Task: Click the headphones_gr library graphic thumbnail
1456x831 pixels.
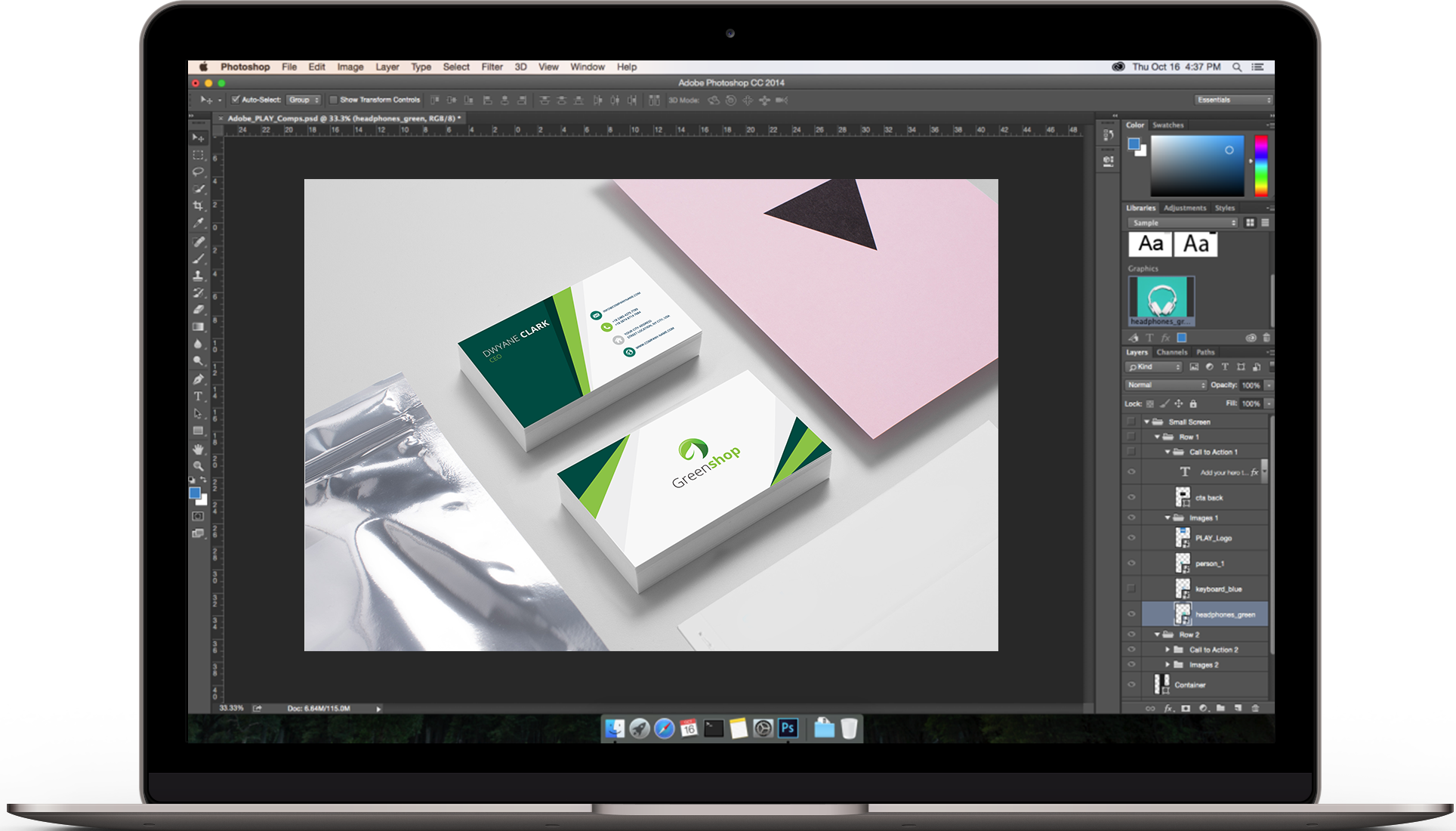Action: pos(1161,301)
